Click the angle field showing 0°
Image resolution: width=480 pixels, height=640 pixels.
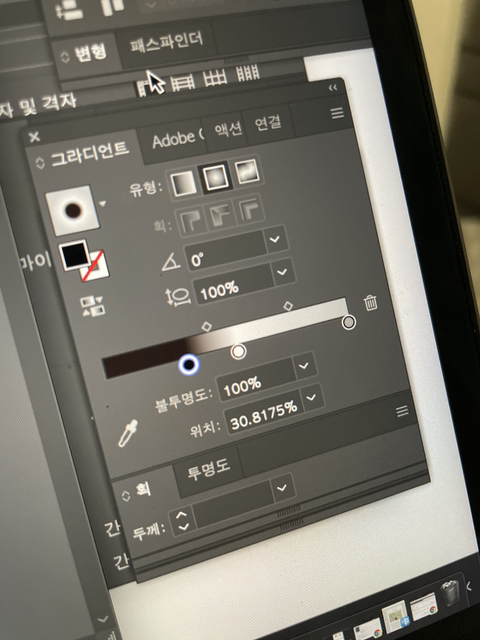point(226,251)
